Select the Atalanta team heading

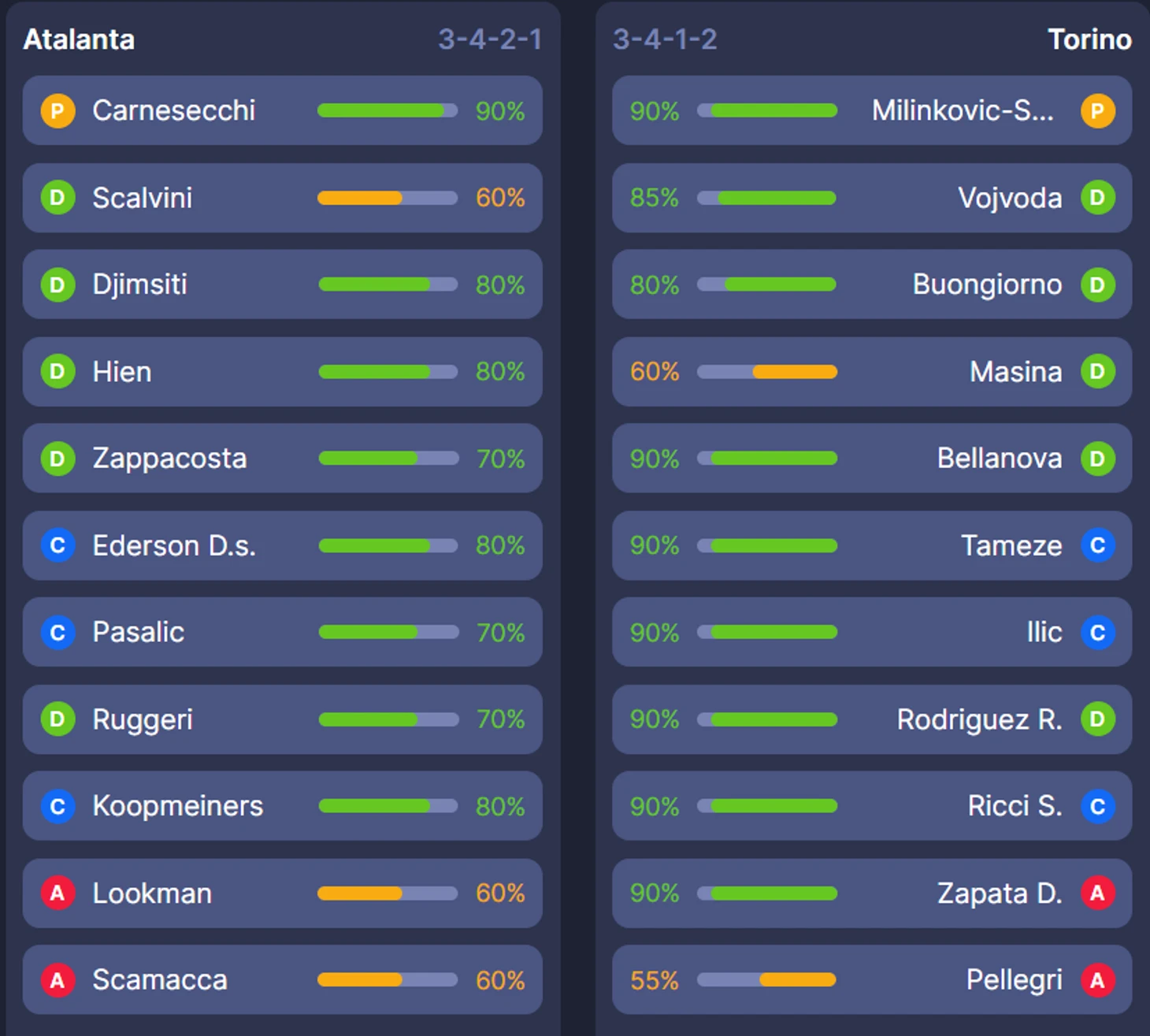pos(79,39)
